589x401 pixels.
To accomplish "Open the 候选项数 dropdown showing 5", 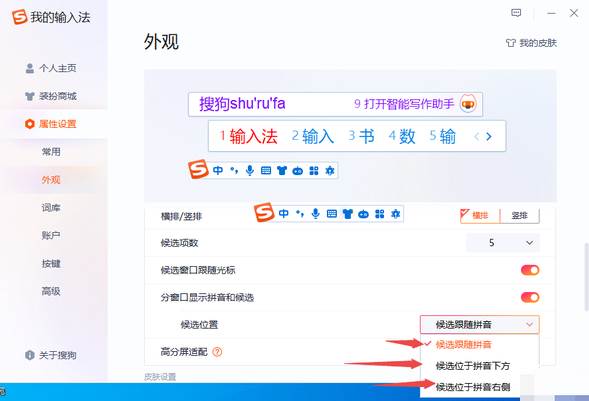I will point(503,243).
